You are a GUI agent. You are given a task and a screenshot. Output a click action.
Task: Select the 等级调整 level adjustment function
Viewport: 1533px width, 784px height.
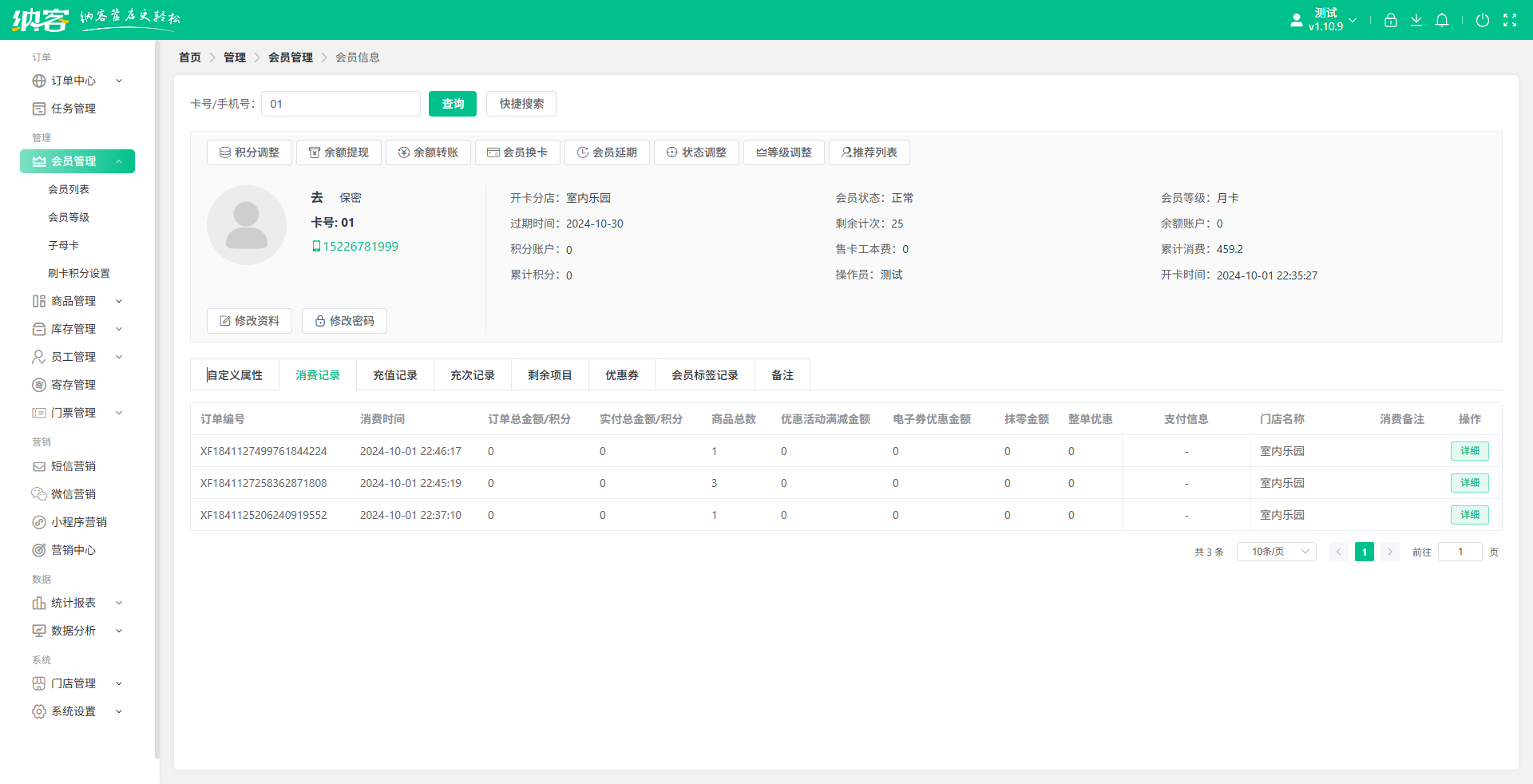coord(783,152)
